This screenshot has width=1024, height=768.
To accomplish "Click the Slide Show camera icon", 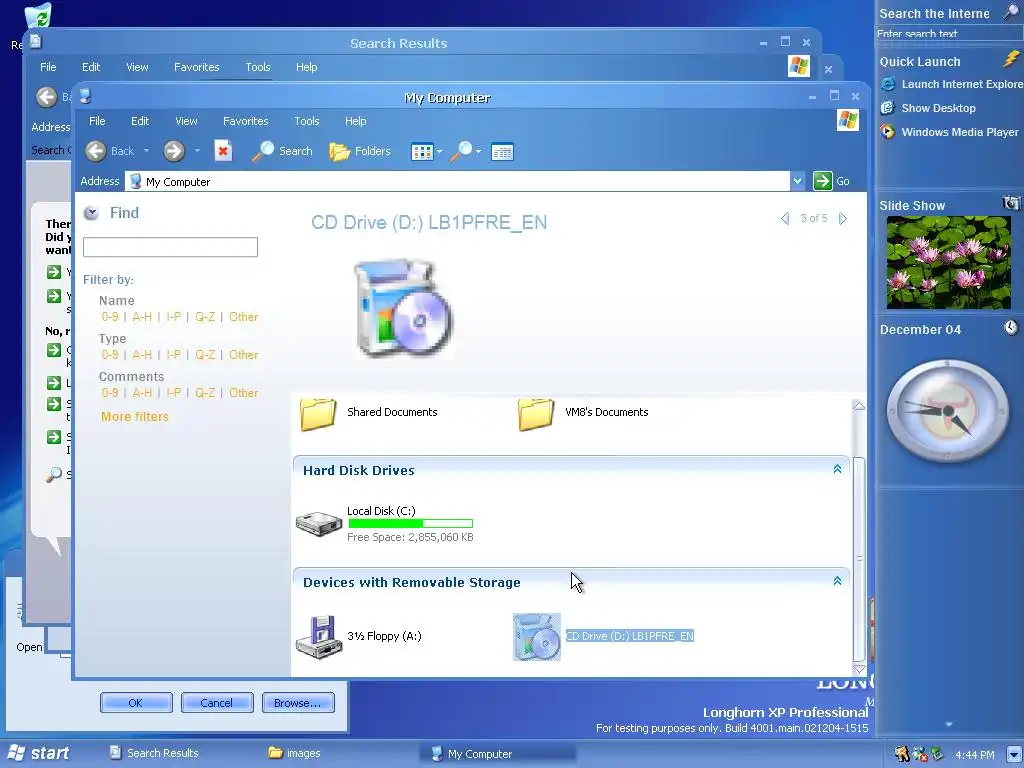I will [x=1011, y=203].
